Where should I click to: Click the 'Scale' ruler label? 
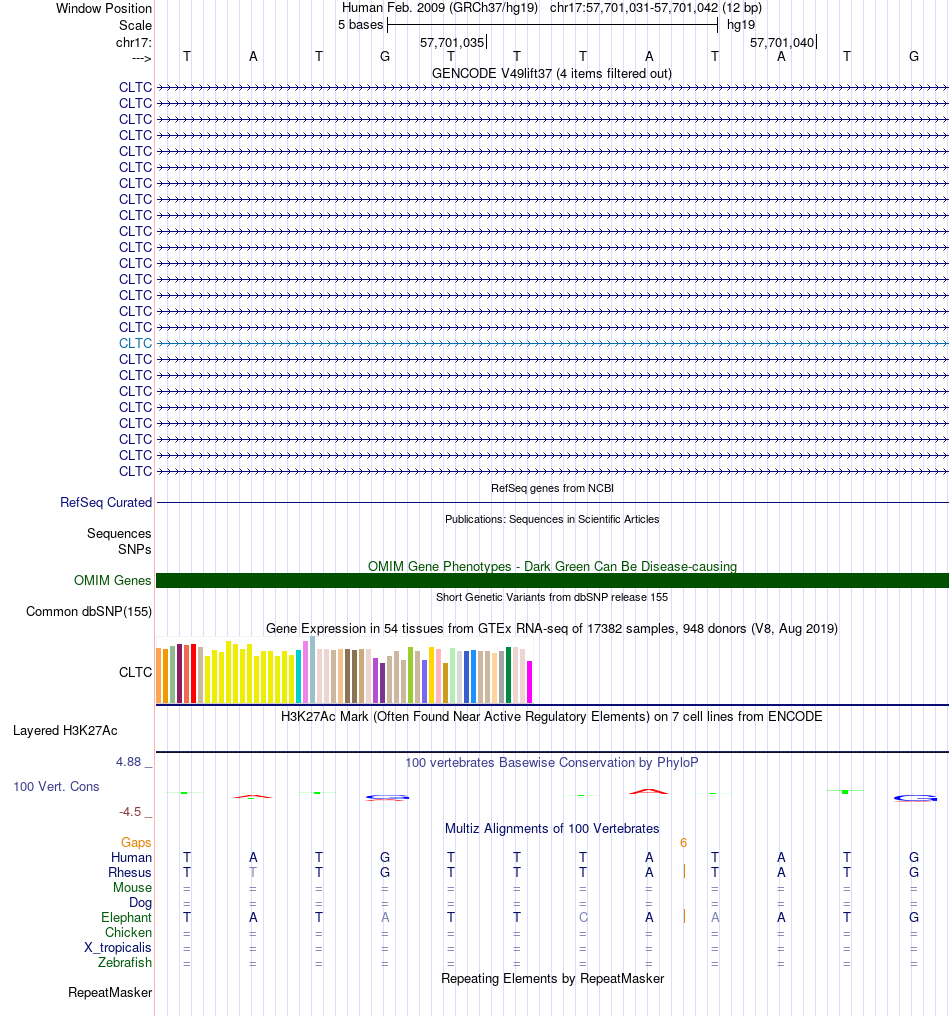(135, 25)
